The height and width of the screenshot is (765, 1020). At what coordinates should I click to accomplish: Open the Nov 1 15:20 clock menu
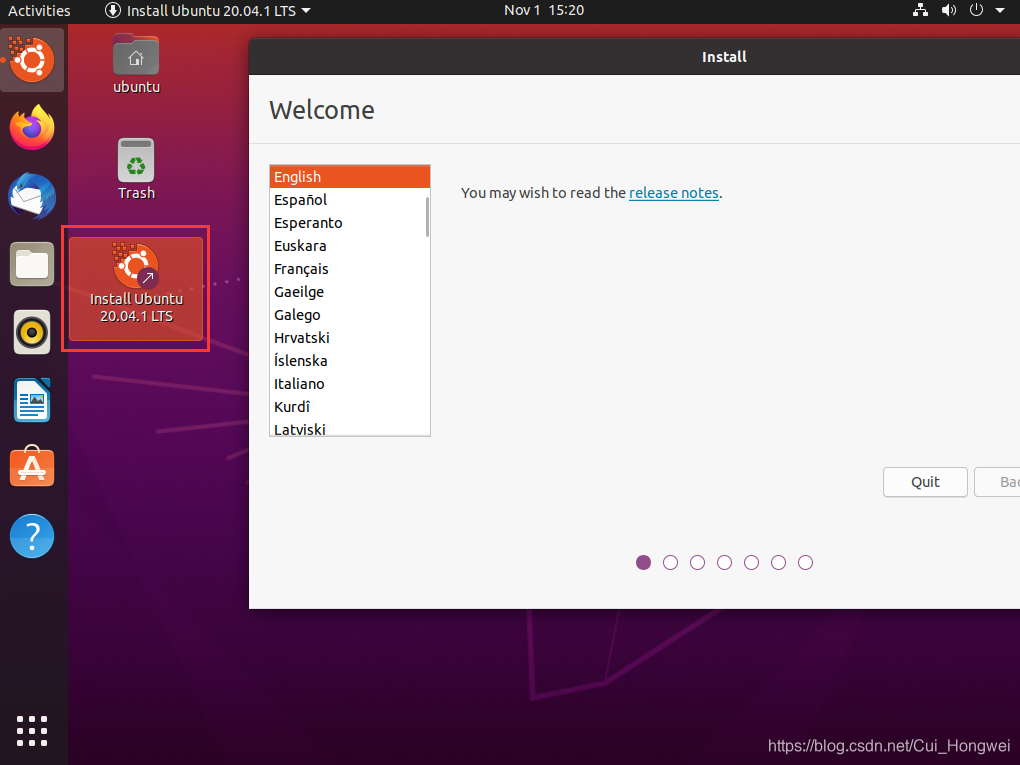coord(544,10)
